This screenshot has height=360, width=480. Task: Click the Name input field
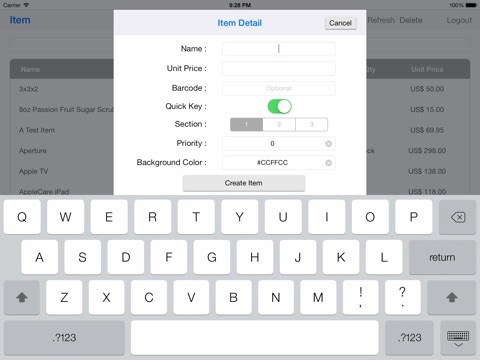279,49
